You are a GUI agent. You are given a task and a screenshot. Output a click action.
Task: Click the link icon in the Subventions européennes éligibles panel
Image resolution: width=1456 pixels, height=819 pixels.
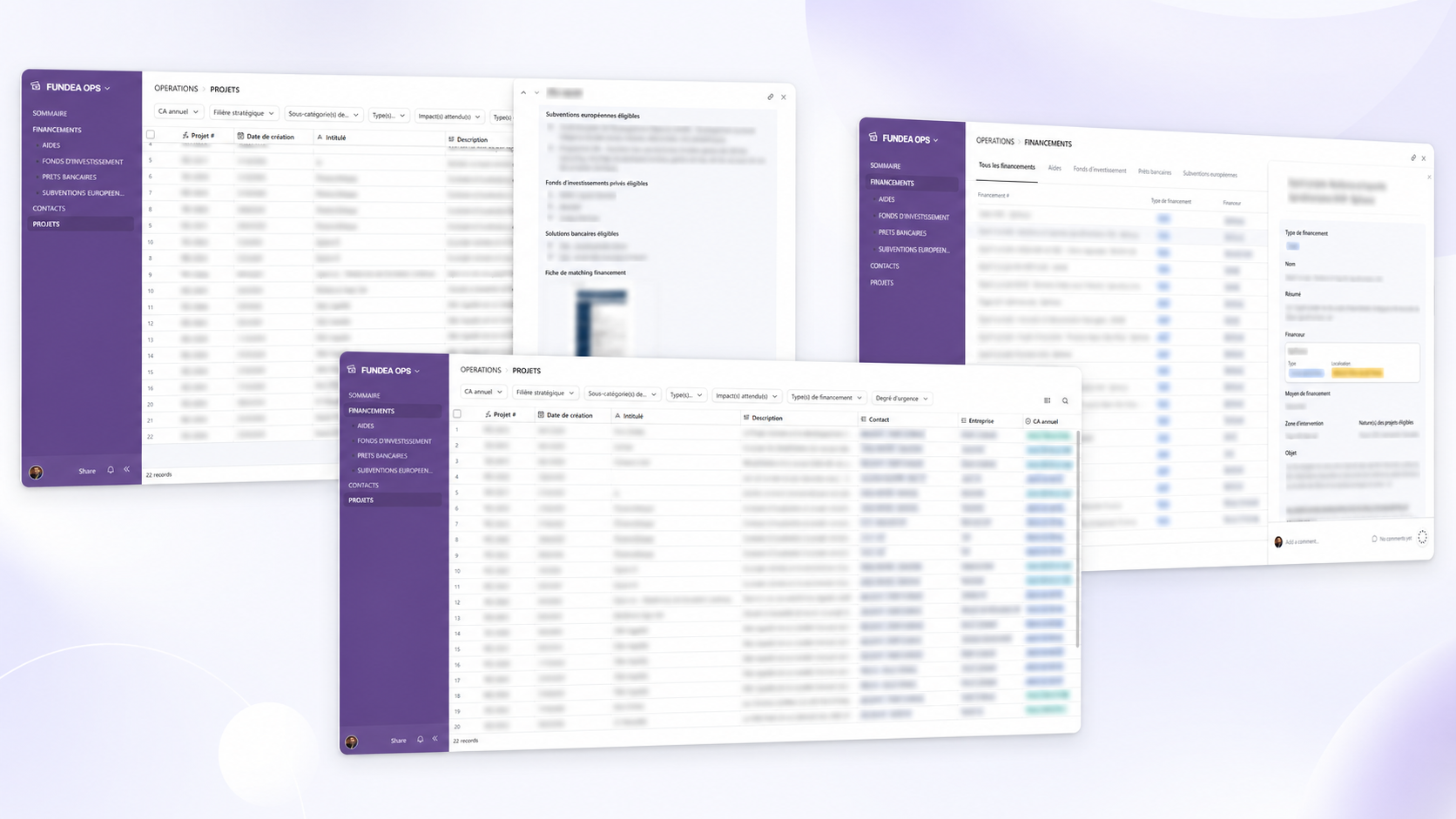click(x=771, y=97)
